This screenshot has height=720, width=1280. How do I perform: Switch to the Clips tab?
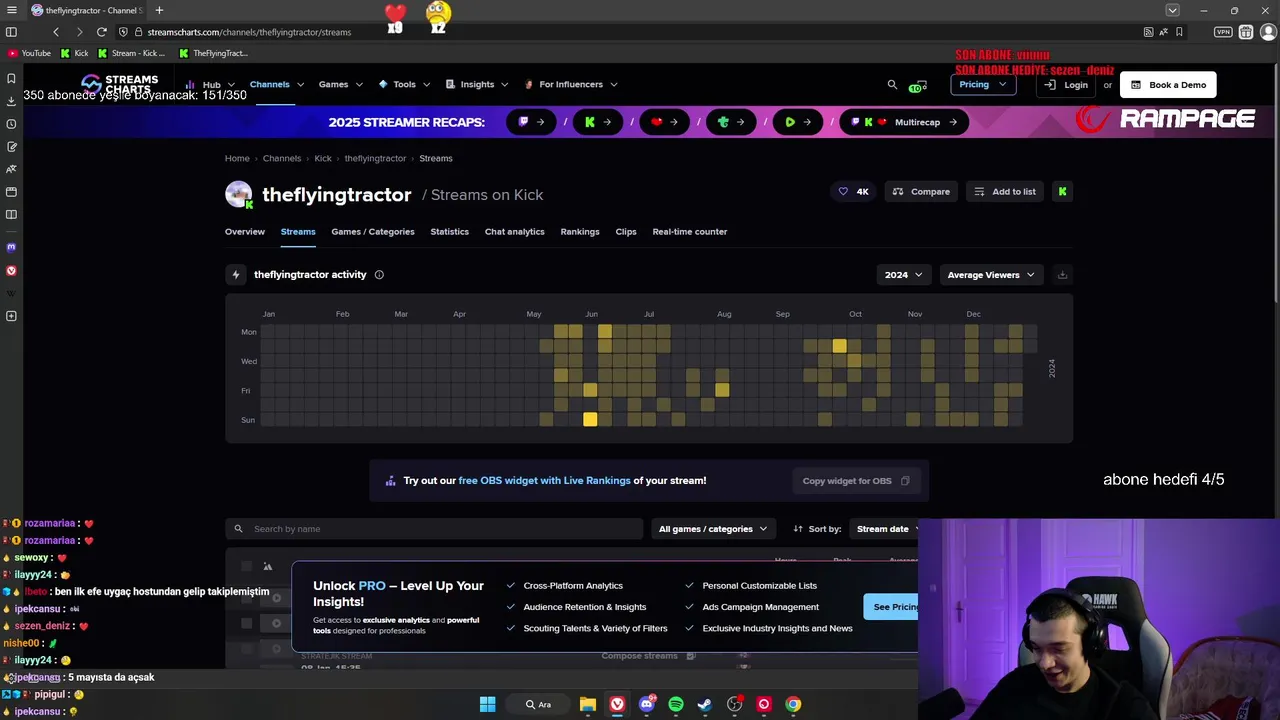click(626, 231)
